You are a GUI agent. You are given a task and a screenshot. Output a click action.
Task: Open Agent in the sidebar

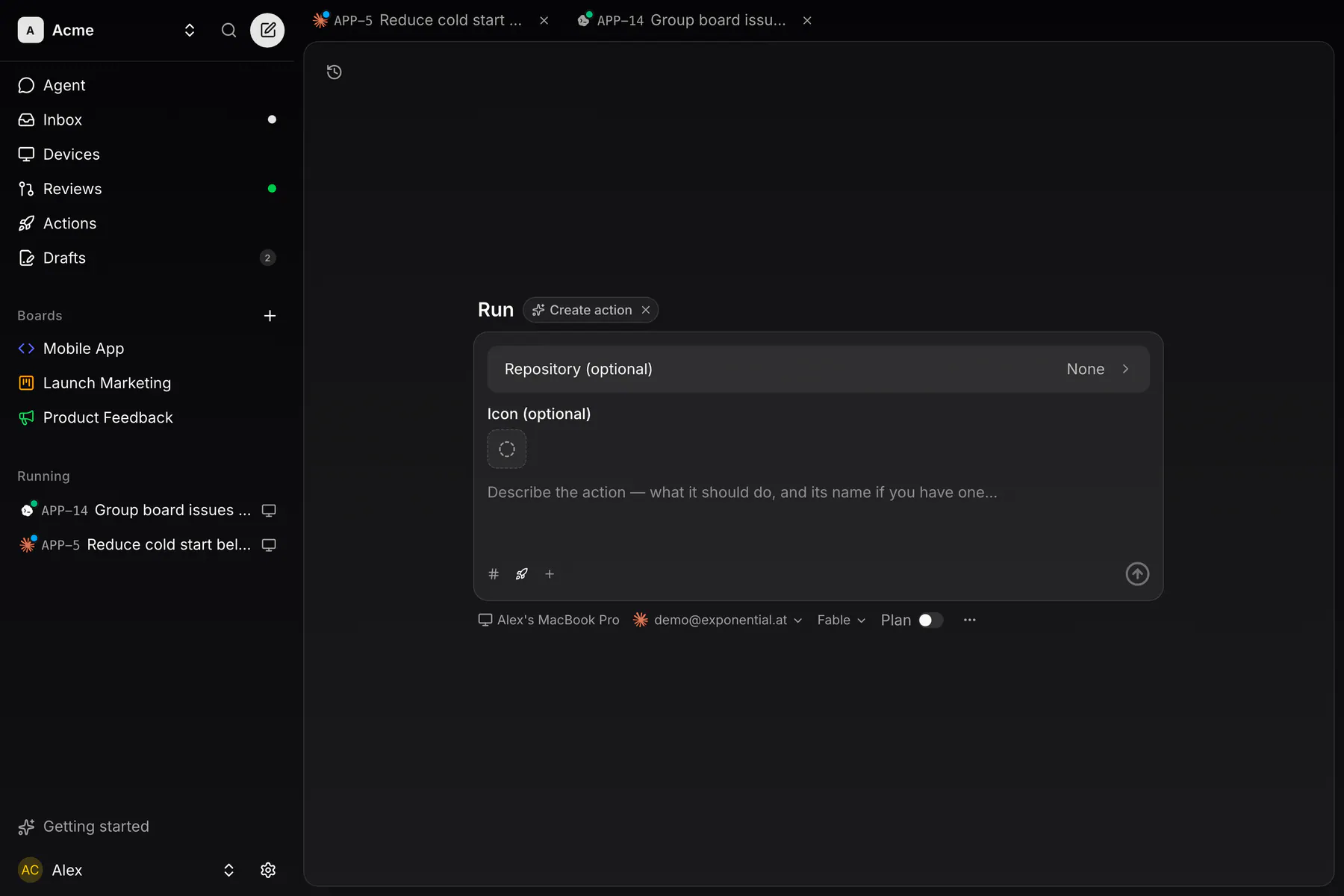pos(147,85)
